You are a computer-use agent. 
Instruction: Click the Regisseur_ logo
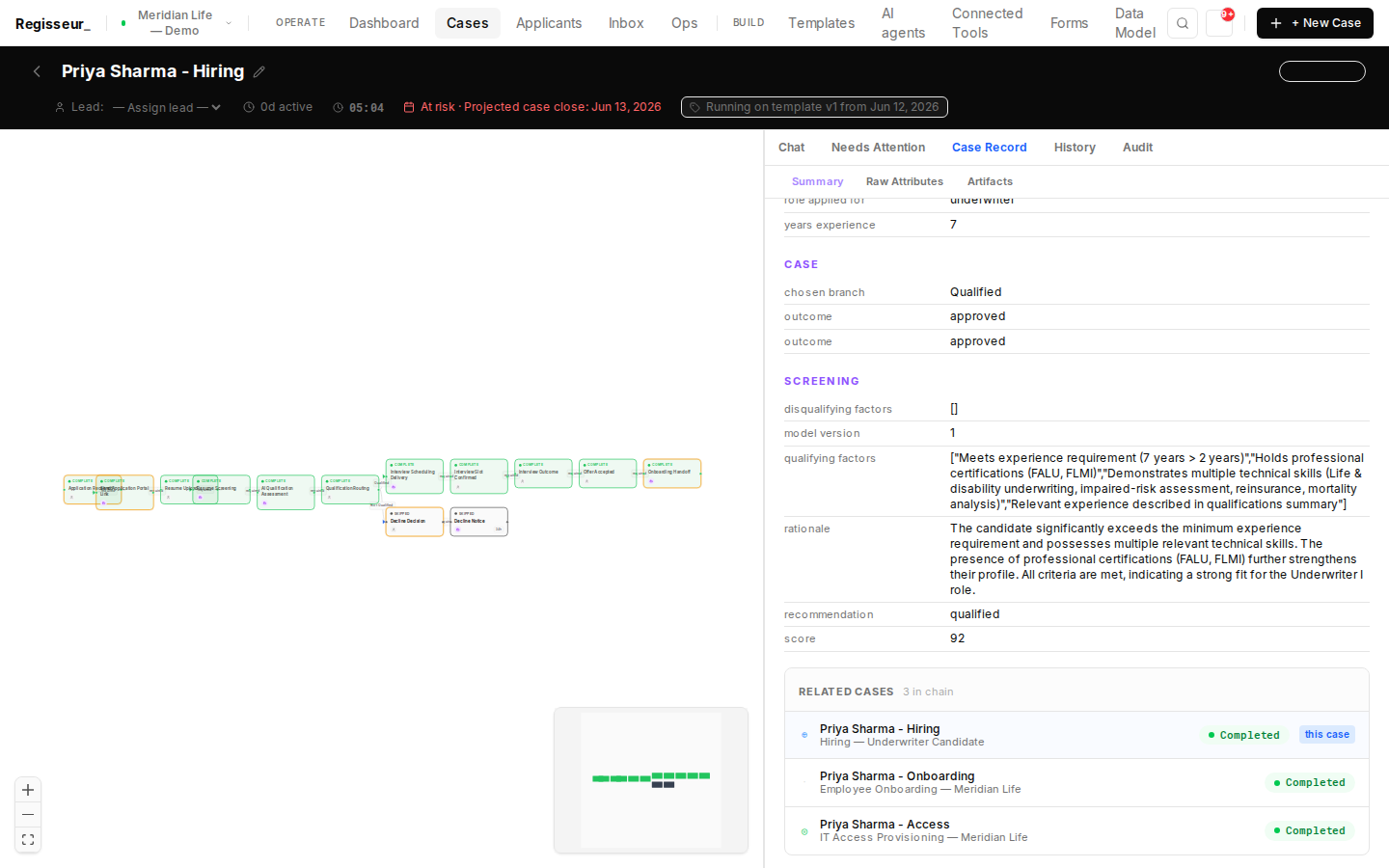(52, 23)
